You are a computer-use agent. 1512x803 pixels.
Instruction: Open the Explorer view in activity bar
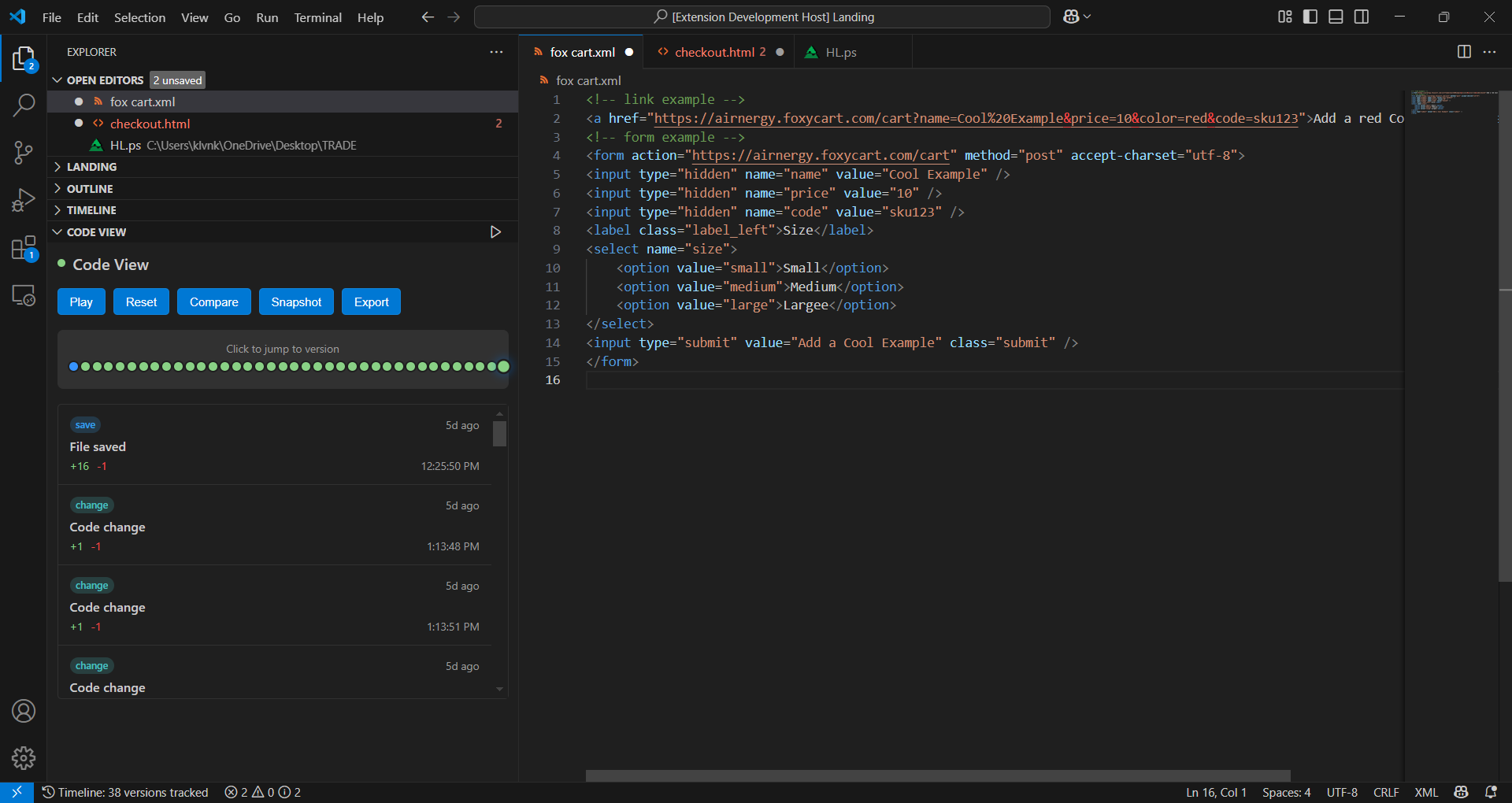click(x=24, y=59)
